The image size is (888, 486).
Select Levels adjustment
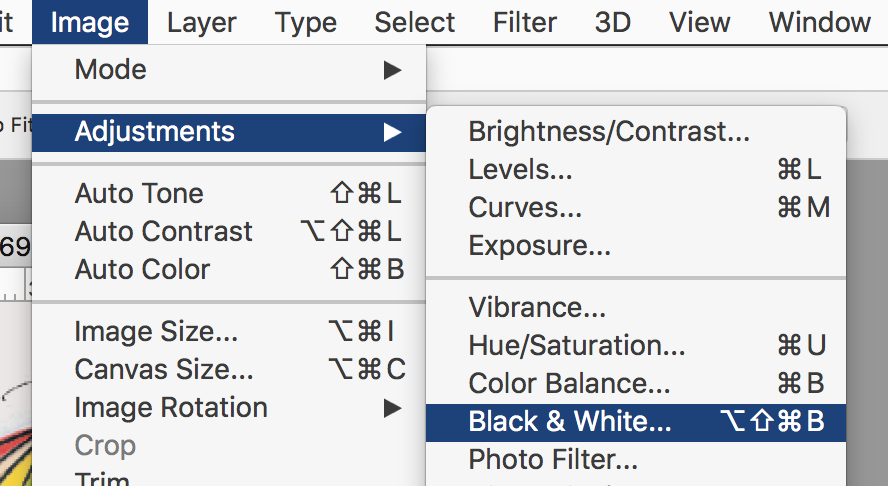point(636,169)
